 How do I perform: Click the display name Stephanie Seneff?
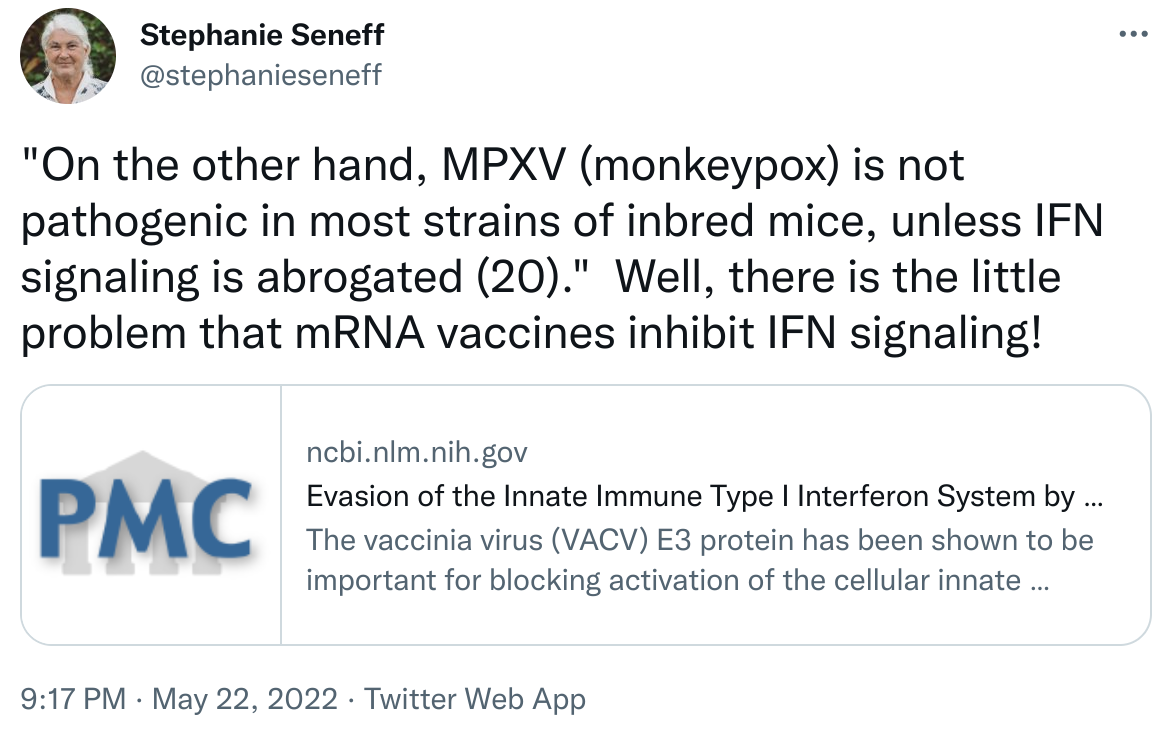[x=262, y=36]
